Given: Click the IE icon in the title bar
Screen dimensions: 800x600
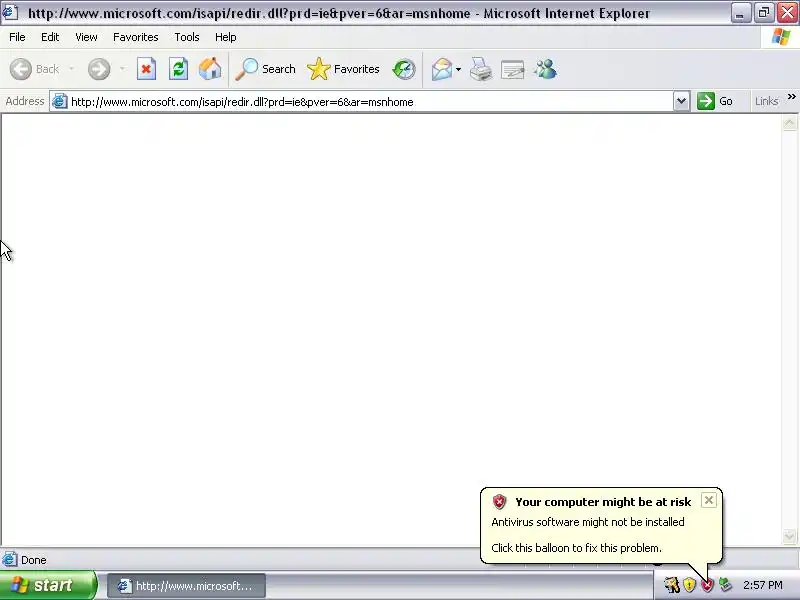Looking at the screenshot, I should [10, 12].
